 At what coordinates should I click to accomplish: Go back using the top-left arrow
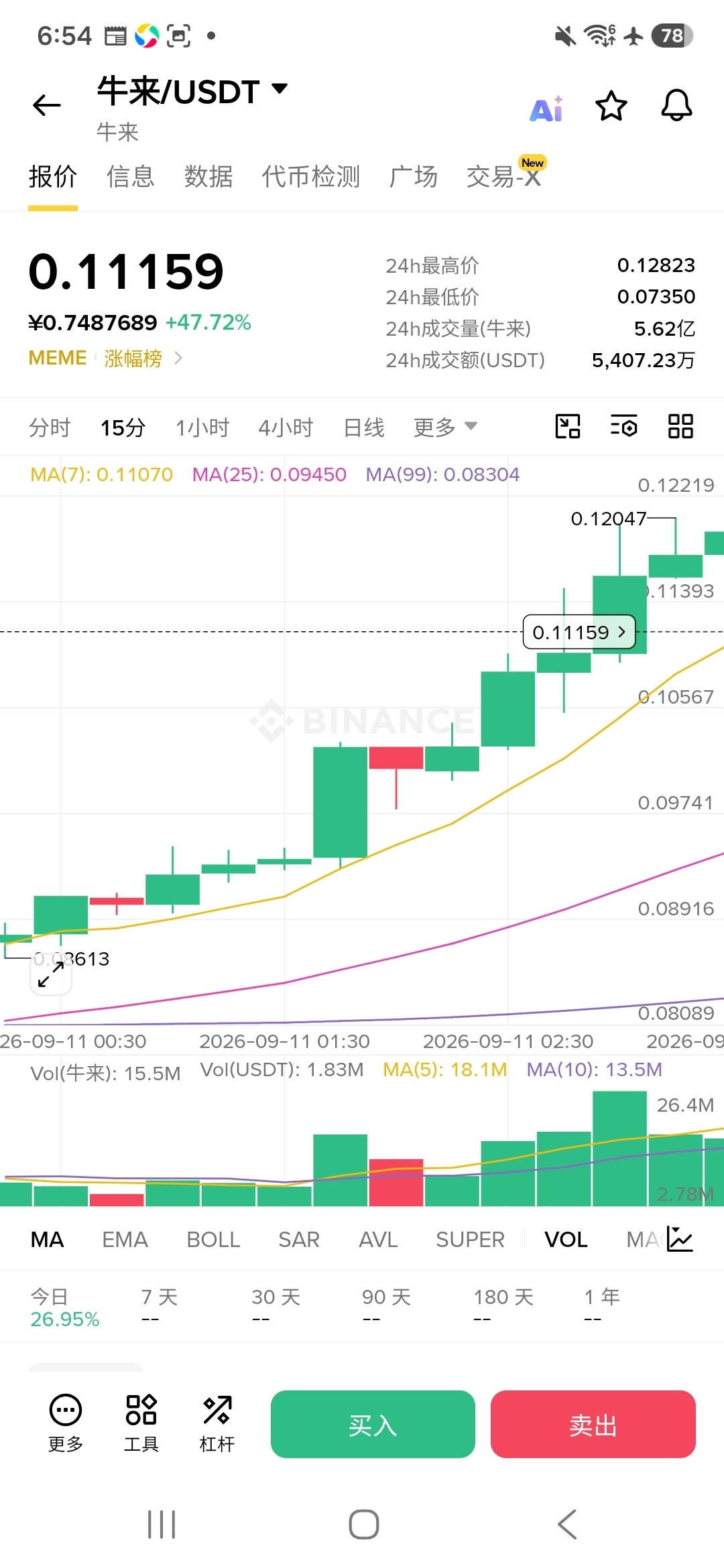[x=47, y=105]
